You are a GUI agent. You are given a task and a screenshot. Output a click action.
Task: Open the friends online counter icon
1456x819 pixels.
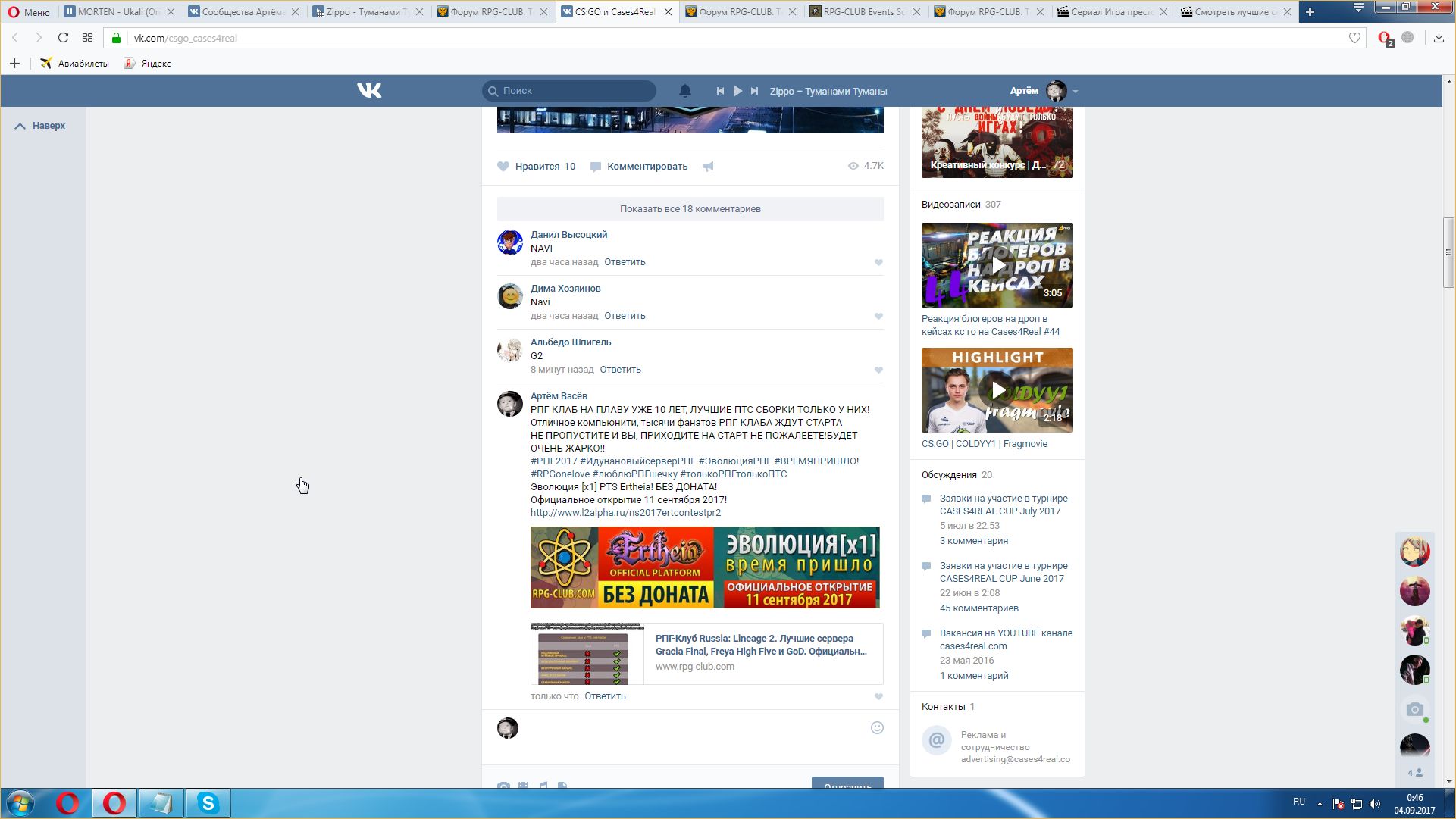1414,773
